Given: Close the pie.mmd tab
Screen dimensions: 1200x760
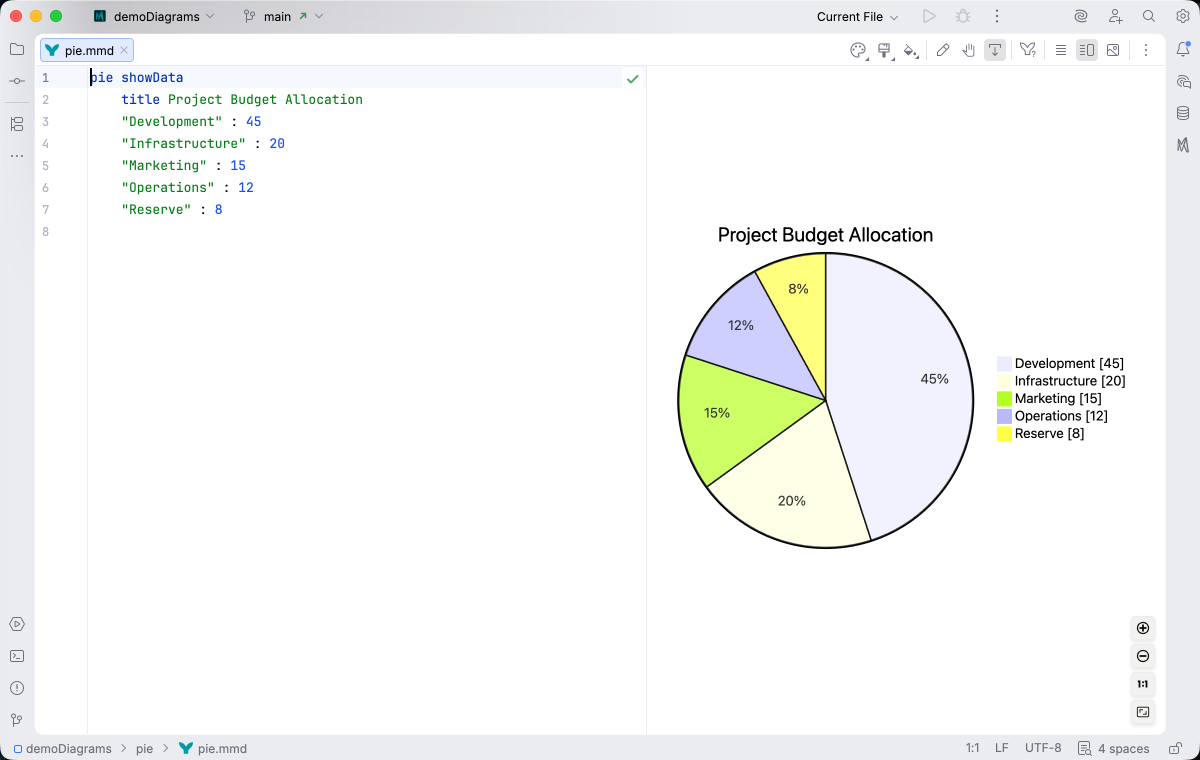Looking at the screenshot, I should (124, 50).
